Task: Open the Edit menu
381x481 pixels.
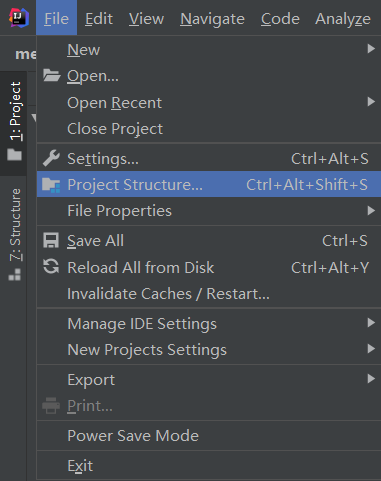Action: pyautogui.click(x=99, y=19)
